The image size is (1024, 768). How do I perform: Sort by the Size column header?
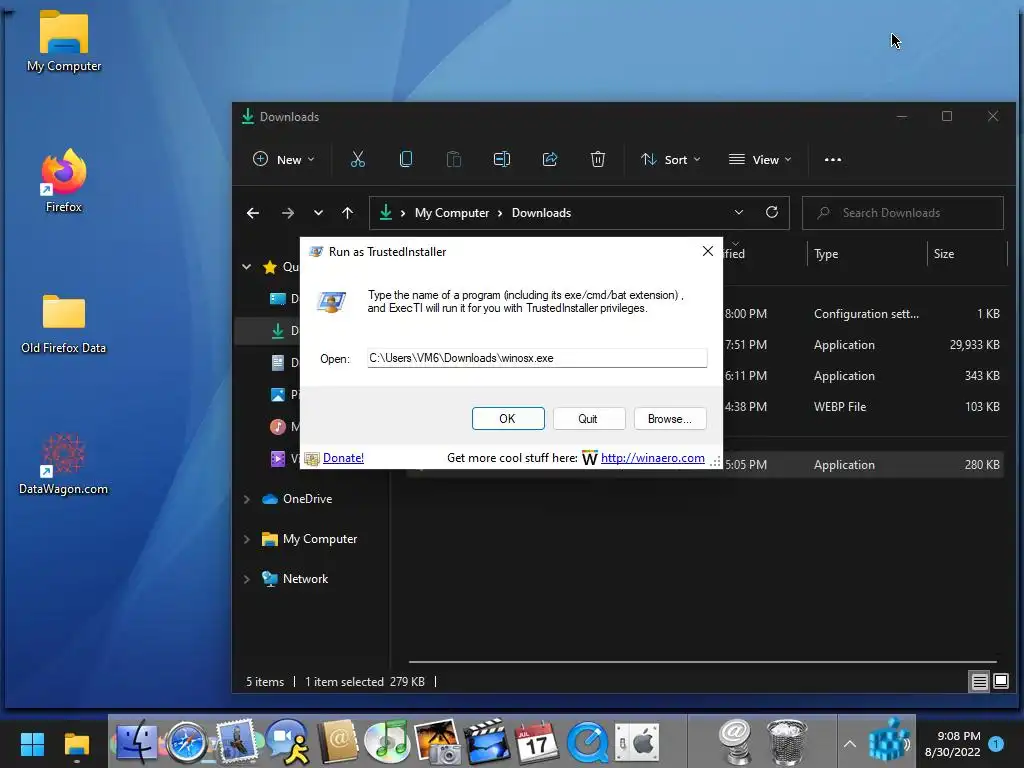(x=944, y=254)
